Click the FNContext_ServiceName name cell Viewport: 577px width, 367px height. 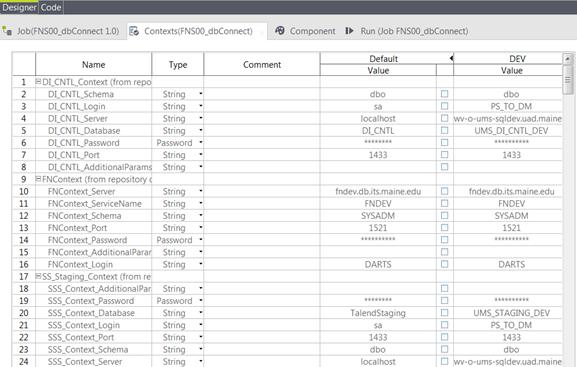tap(94, 204)
